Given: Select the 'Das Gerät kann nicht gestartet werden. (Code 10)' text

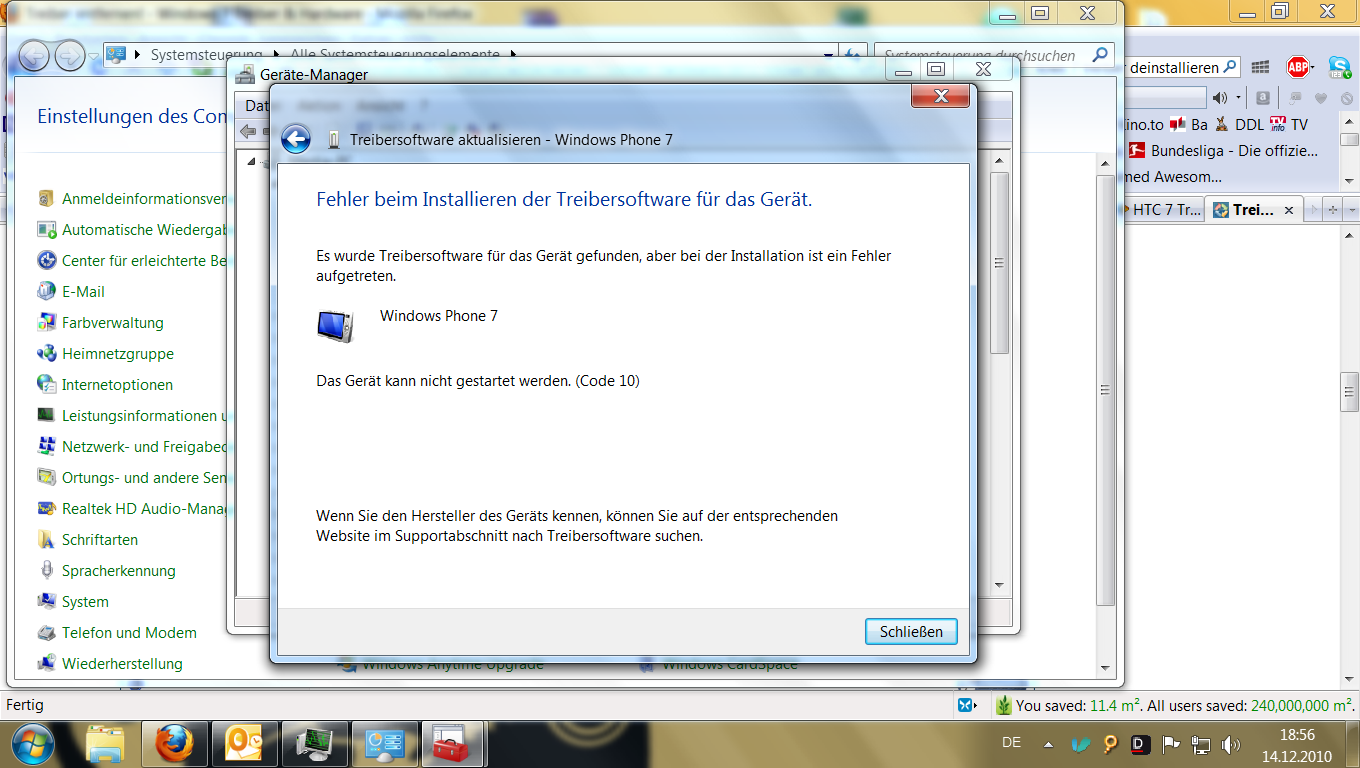Looking at the screenshot, I should [x=478, y=381].
